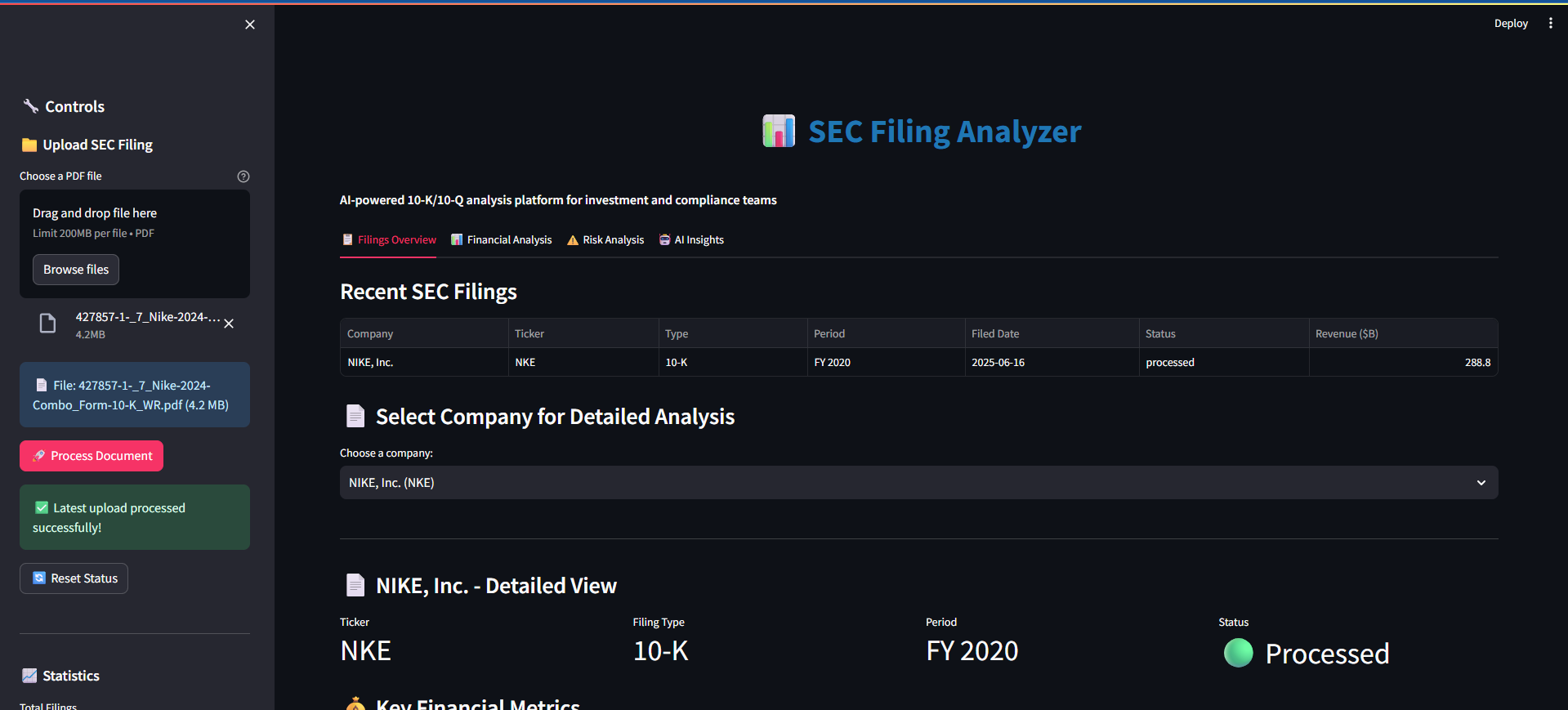The image size is (1568, 710).
Task: Close the sidebar with the X icon
Action: pos(250,25)
